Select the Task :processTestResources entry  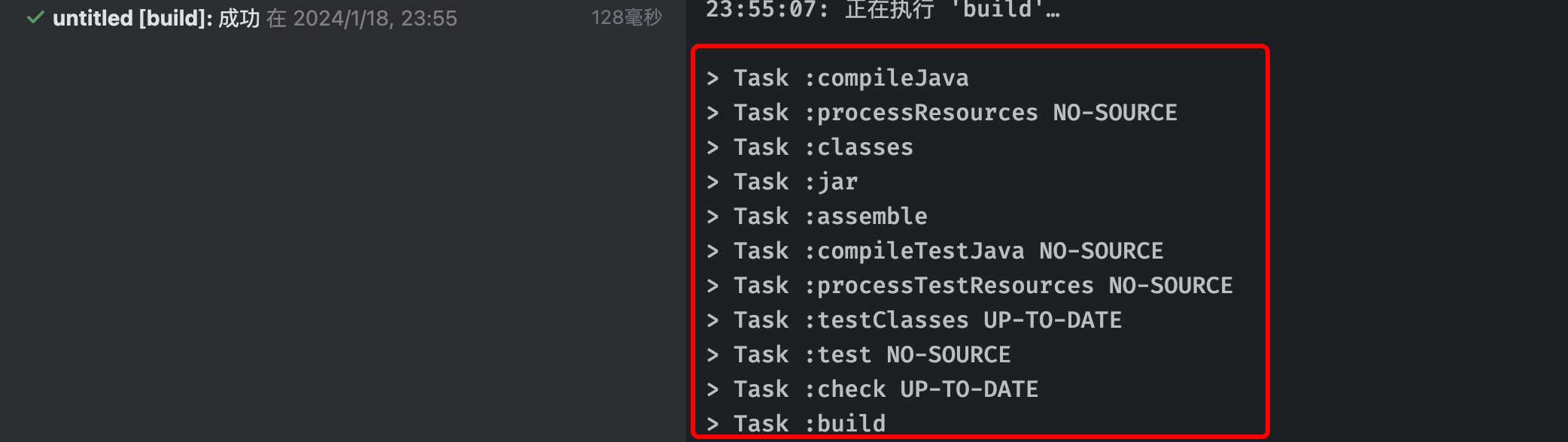[967, 285]
